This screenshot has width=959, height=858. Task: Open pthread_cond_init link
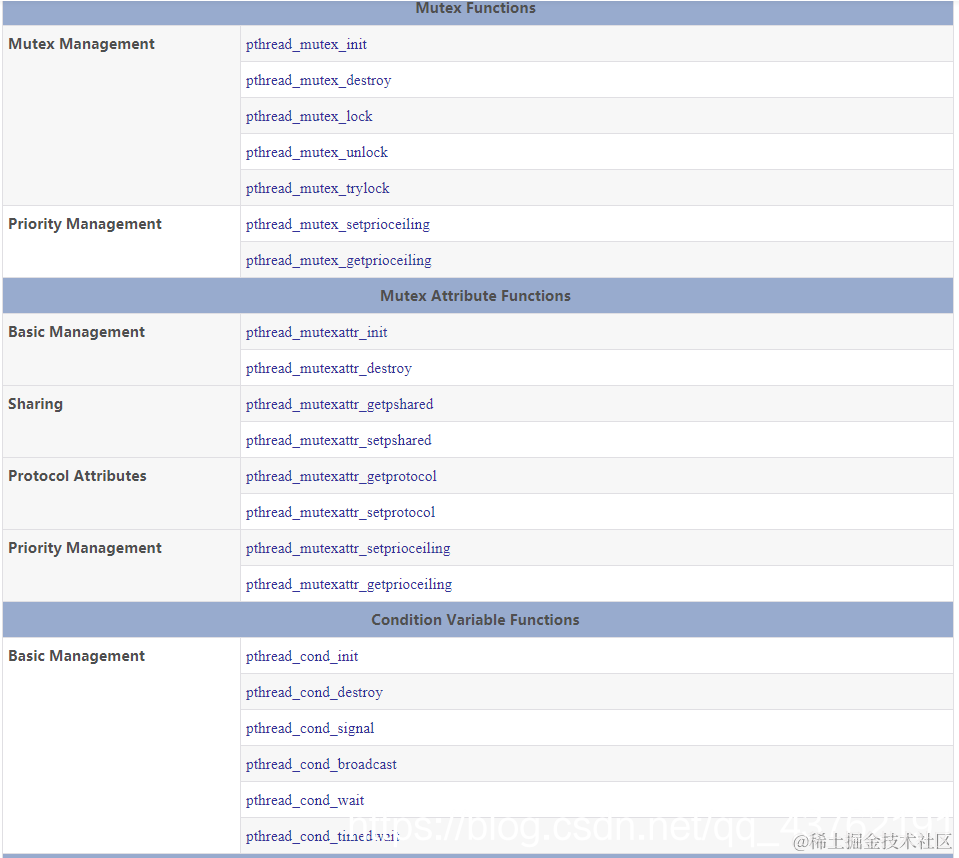302,656
